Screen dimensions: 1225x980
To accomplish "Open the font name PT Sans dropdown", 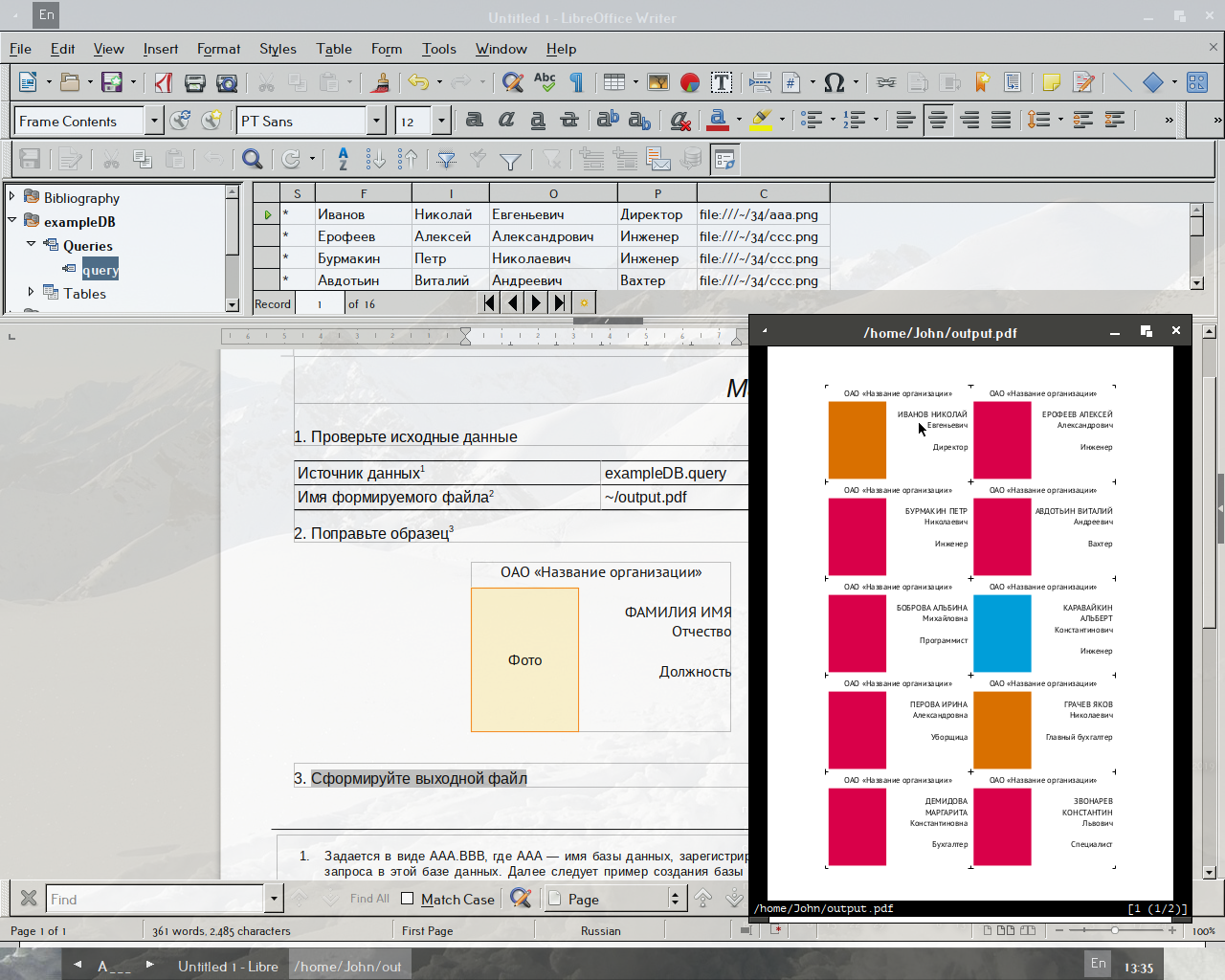I will point(377,121).
